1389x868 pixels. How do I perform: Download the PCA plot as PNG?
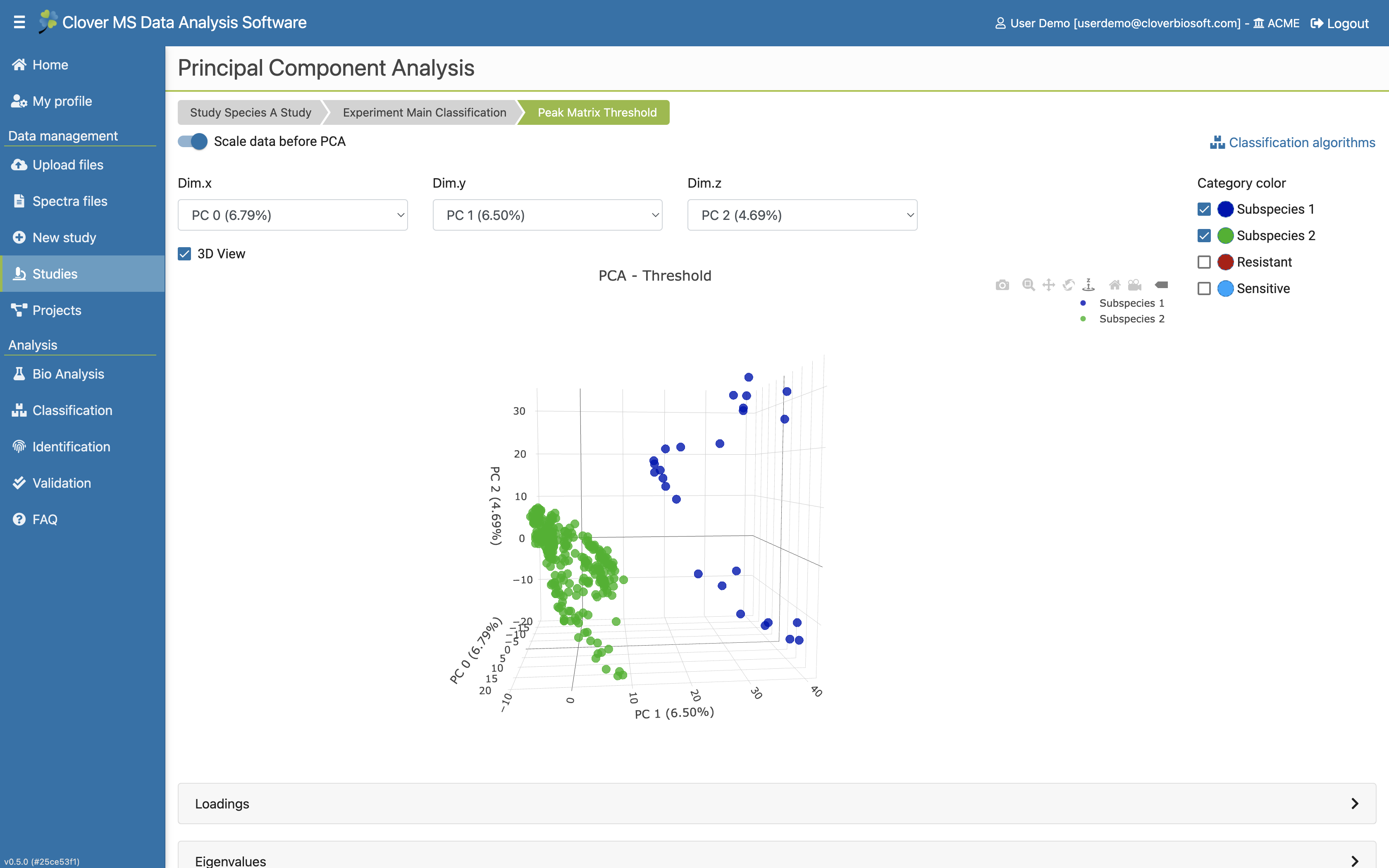(1002, 285)
